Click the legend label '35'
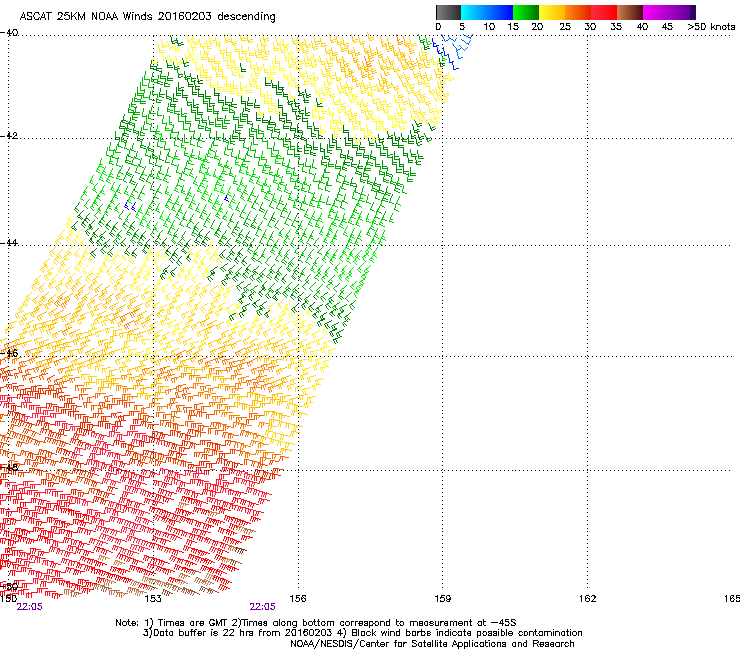Viewport: 740px width, 650px height. tap(616, 27)
